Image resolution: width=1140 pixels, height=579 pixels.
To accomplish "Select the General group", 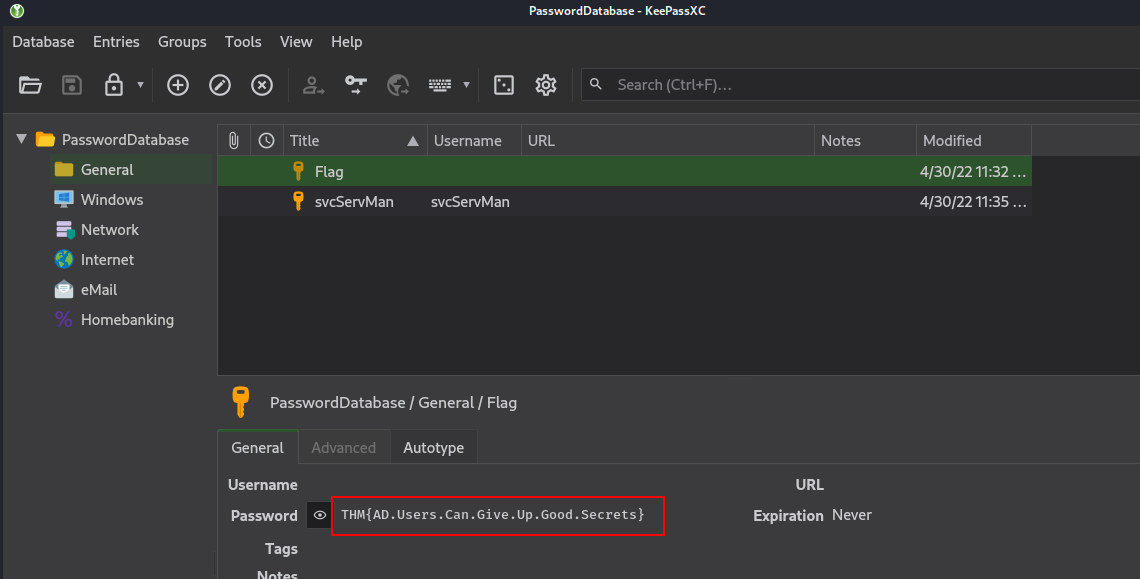I will [107, 169].
